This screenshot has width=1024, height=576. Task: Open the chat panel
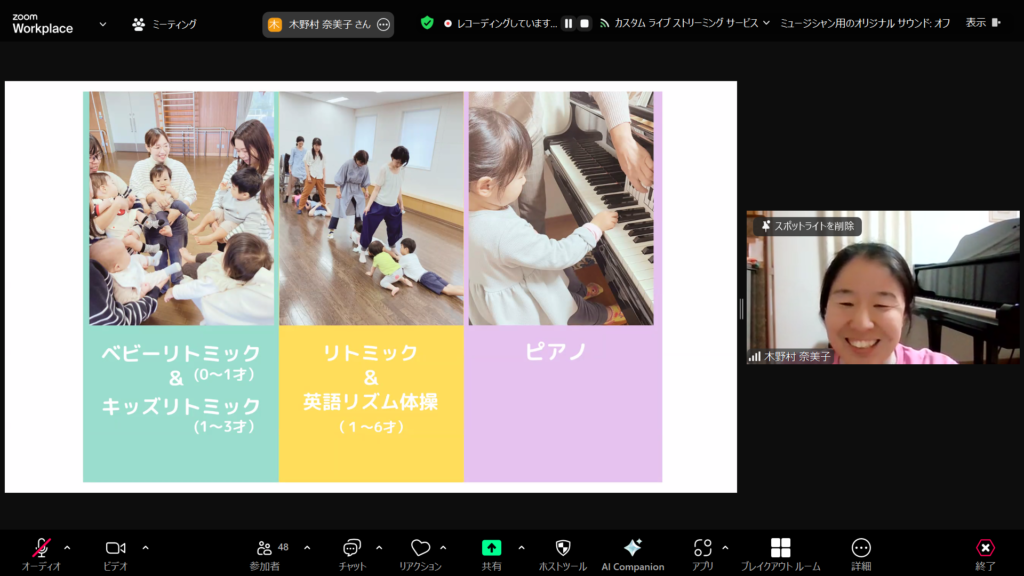click(351, 548)
